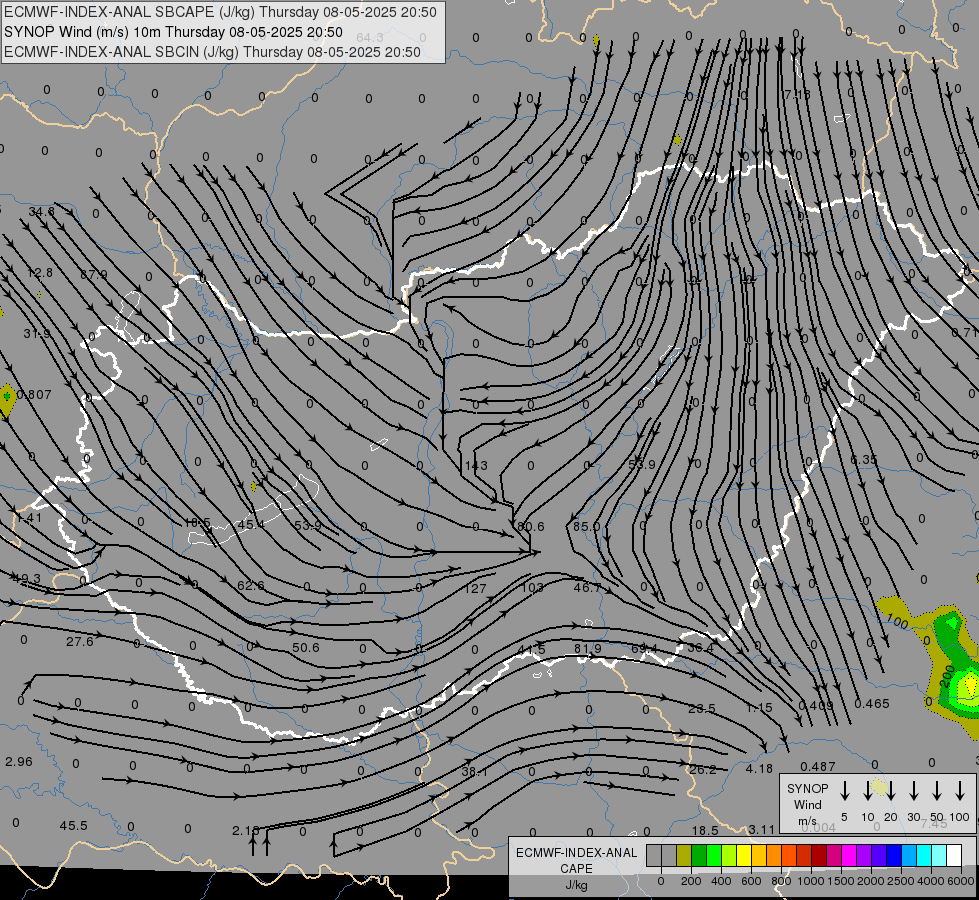This screenshot has height=900, width=979.
Task: Click the CAPE value 12.8 on the map
Action: click(40, 273)
